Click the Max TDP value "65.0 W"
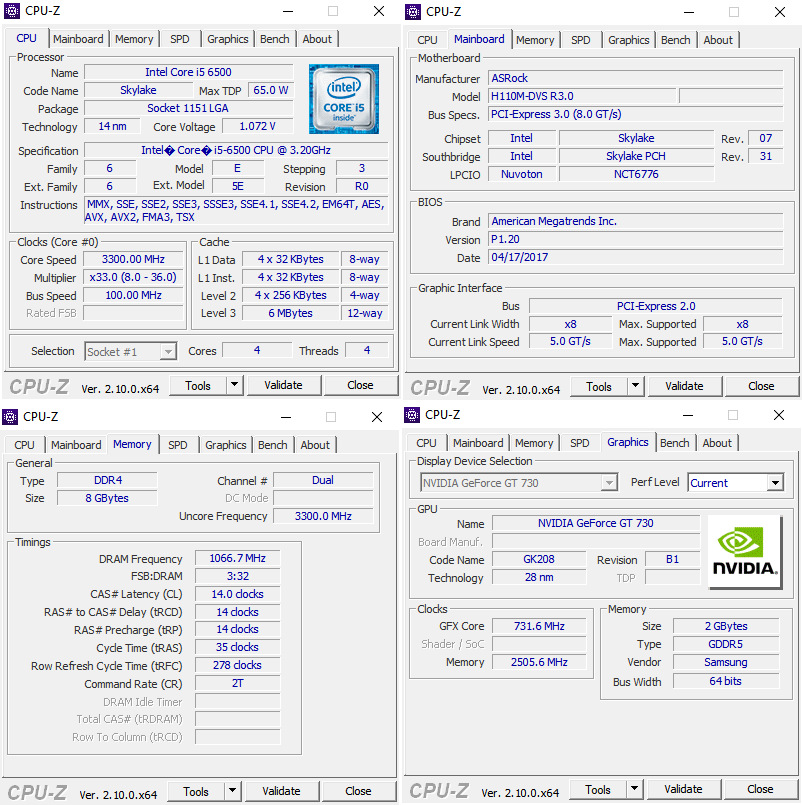 271,90
